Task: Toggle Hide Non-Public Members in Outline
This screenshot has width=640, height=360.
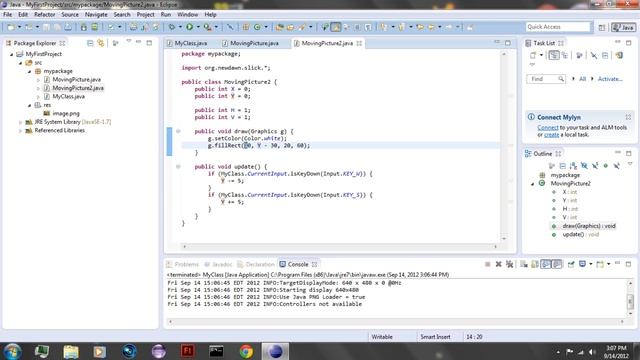Action: pos(606,165)
